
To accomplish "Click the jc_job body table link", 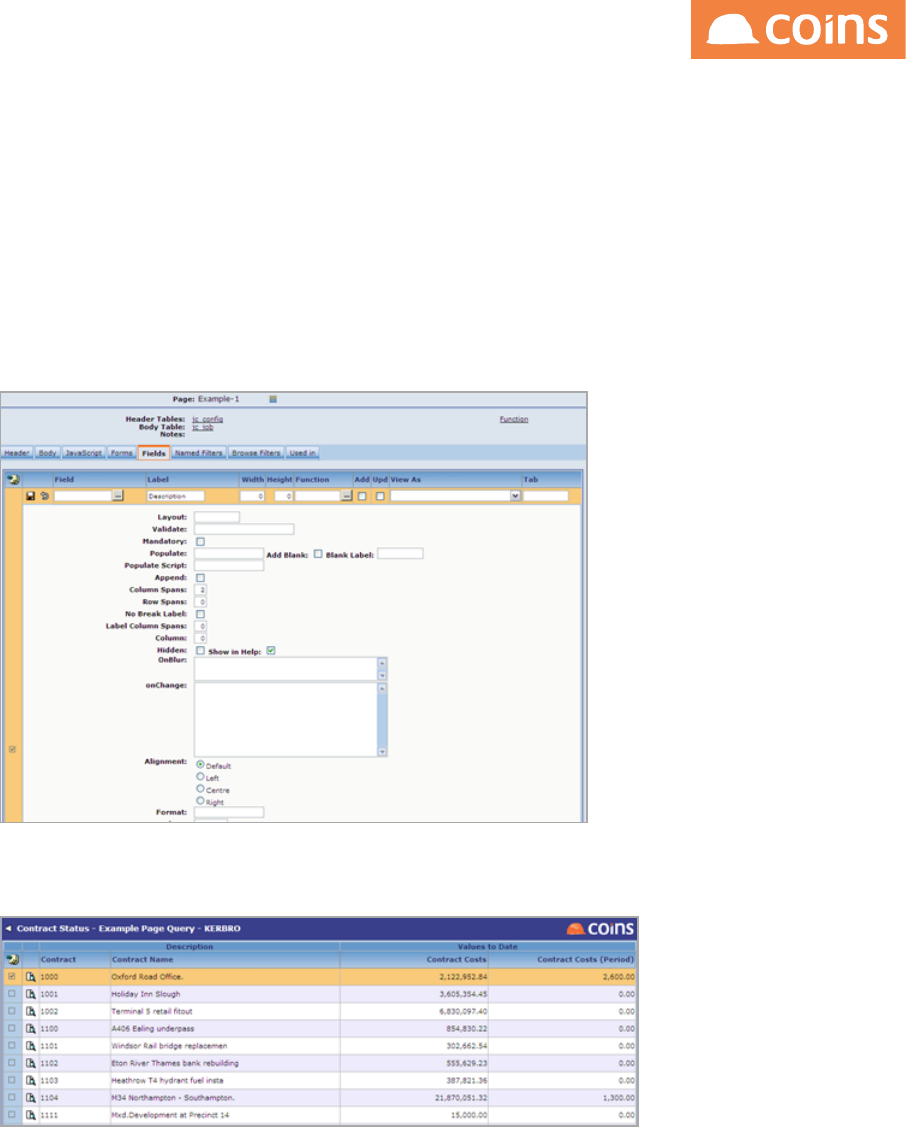I will click(203, 427).
